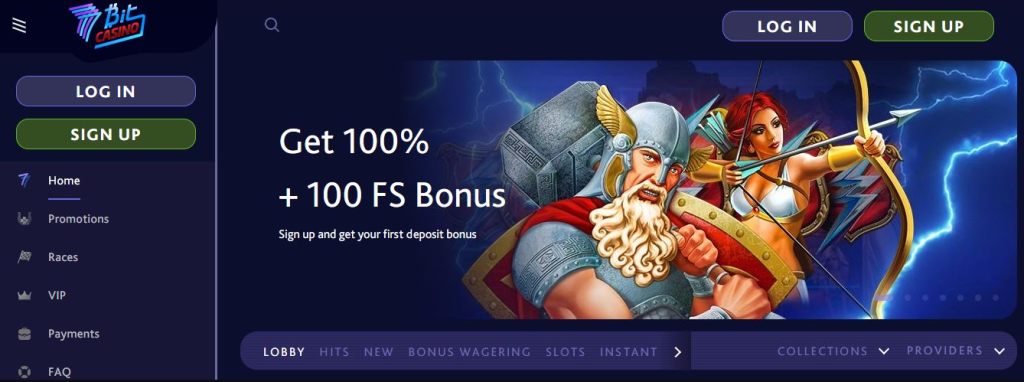Click the FAQ lifebuoy icon
This screenshot has height=382, width=1024.
coord(24,372)
